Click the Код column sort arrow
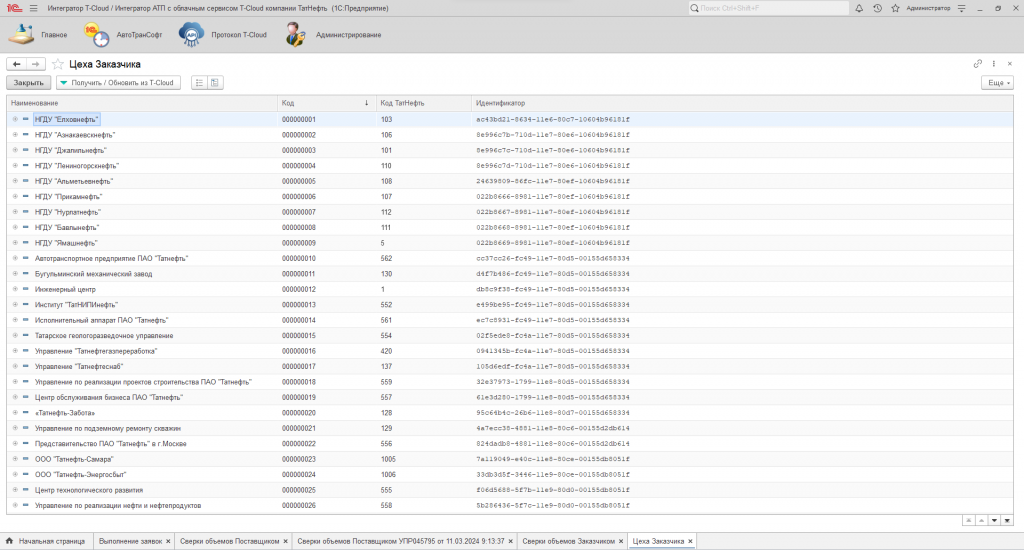The height and width of the screenshot is (550, 1024). (366, 103)
